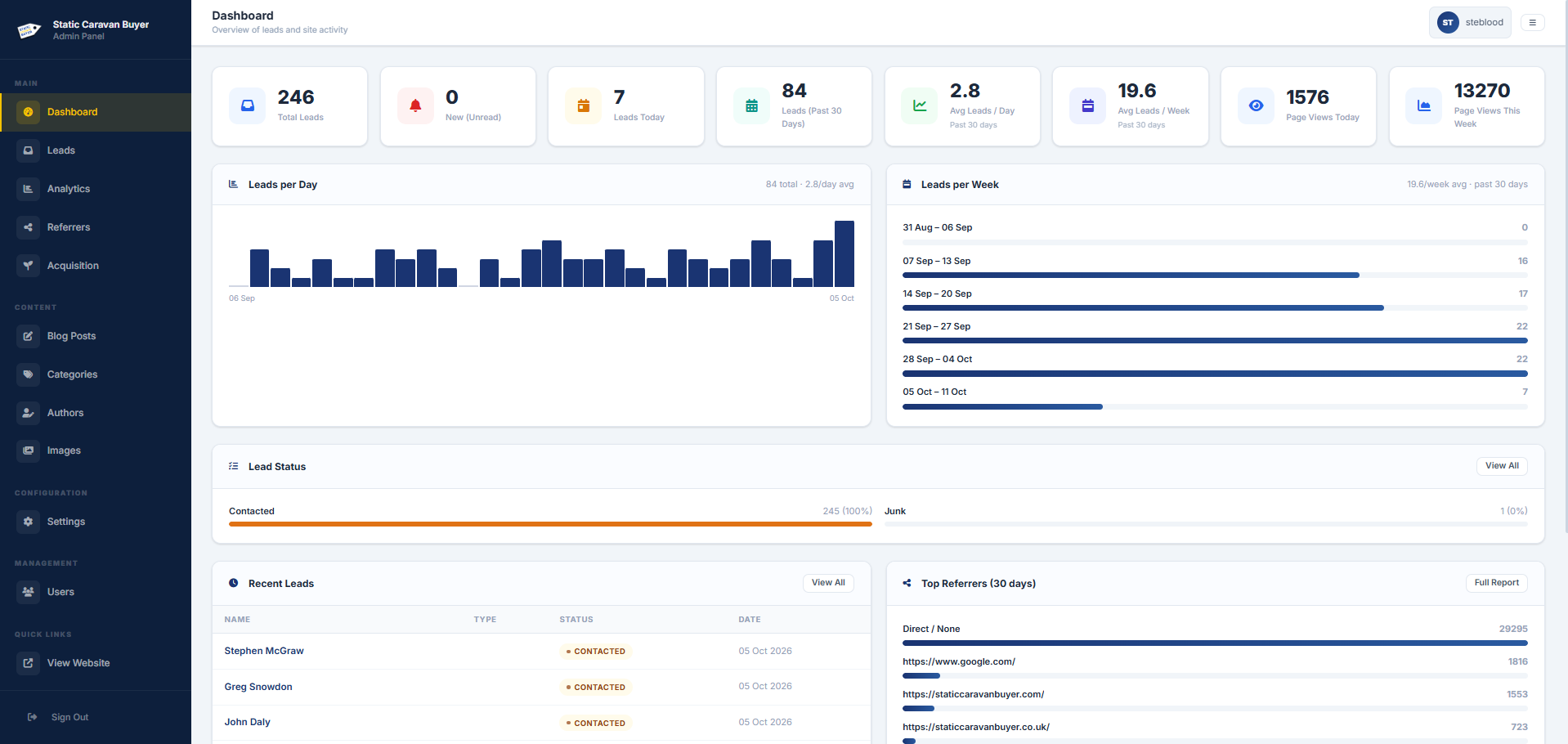The image size is (1568, 744).
Task: Click the Sign Out link
Action: pos(69,717)
